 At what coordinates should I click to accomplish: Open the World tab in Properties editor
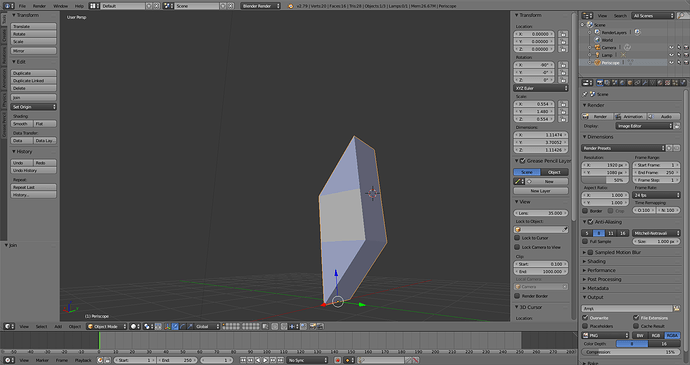point(622,82)
